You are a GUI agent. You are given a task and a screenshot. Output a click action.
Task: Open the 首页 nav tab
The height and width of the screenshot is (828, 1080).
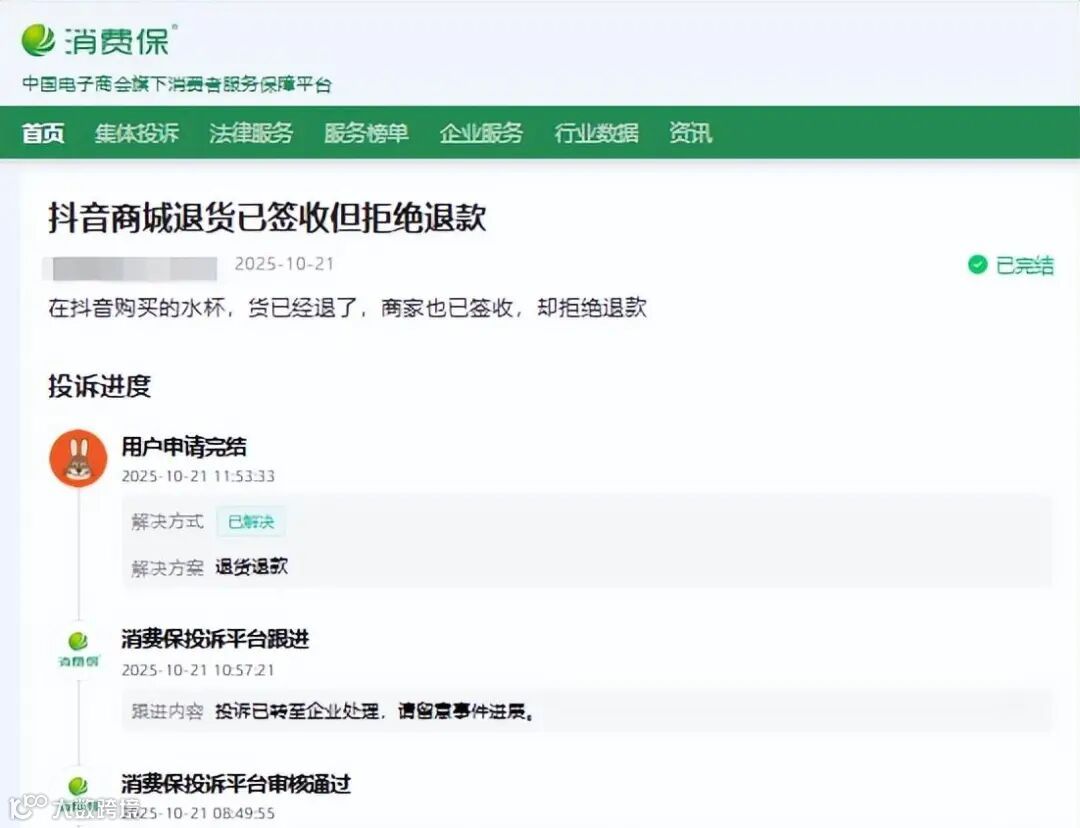[43, 132]
